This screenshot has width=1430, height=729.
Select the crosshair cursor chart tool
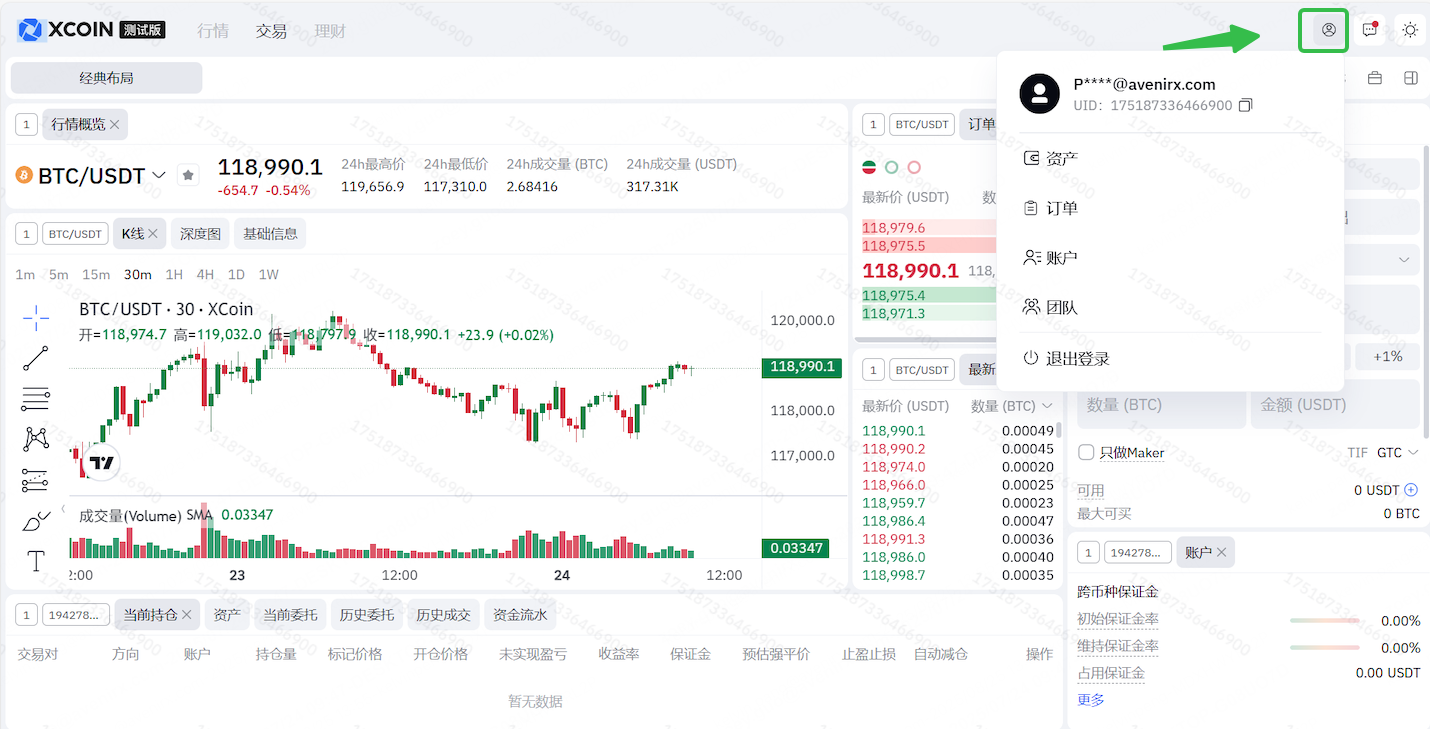[36, 318]
